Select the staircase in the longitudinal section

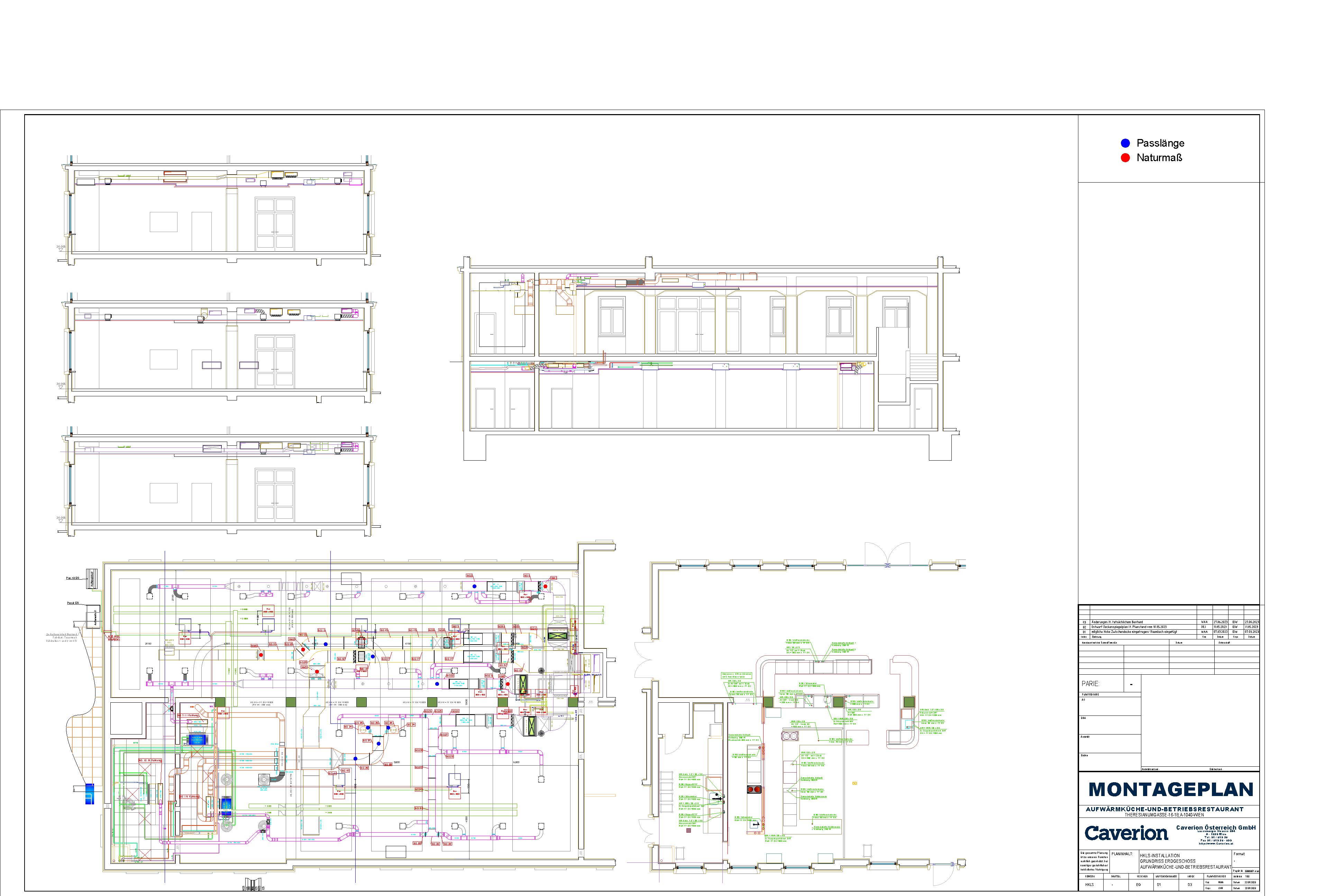pos(923,367)
